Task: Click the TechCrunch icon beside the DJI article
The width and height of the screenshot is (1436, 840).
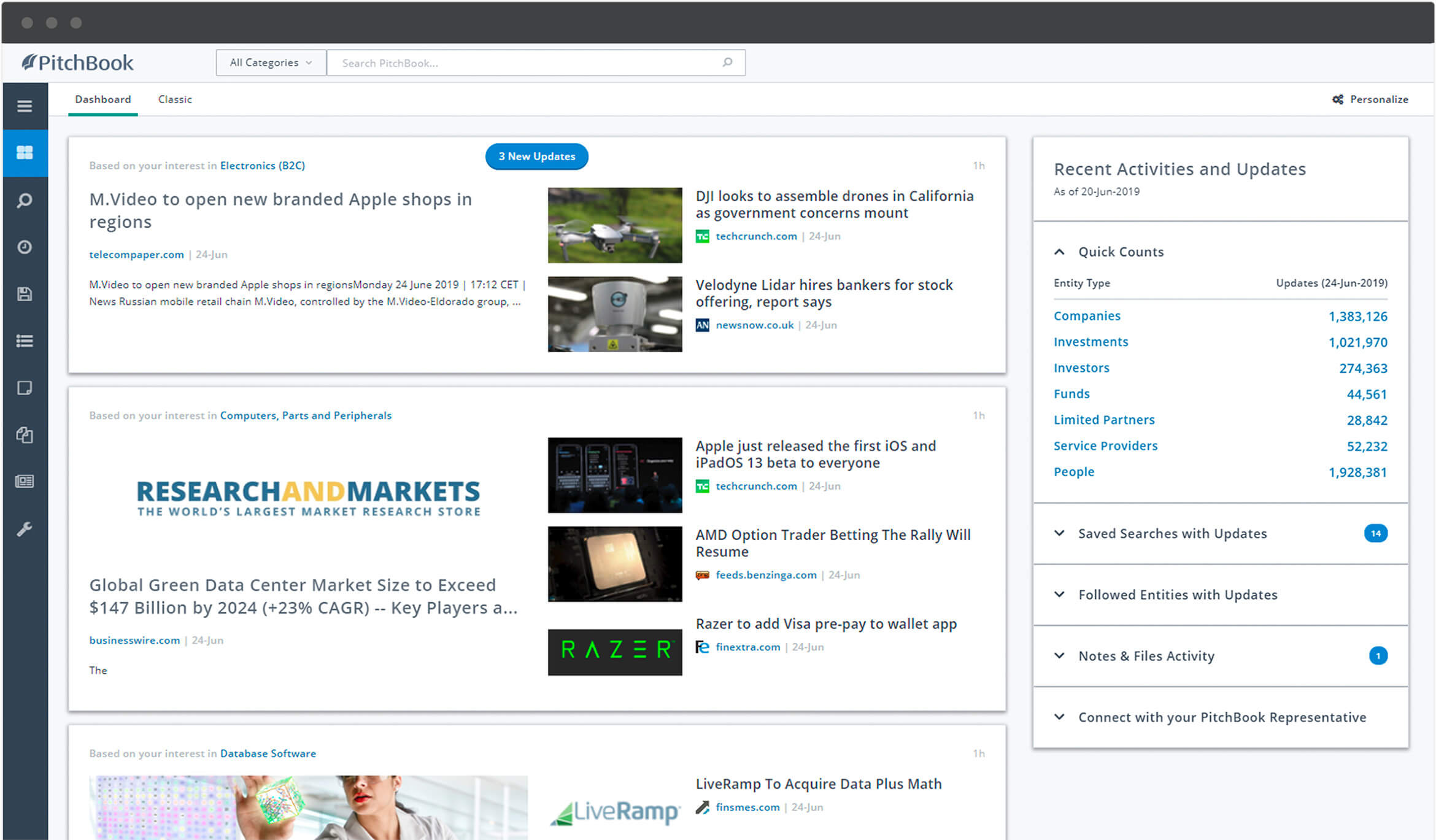Action: (x=703, y=236)
